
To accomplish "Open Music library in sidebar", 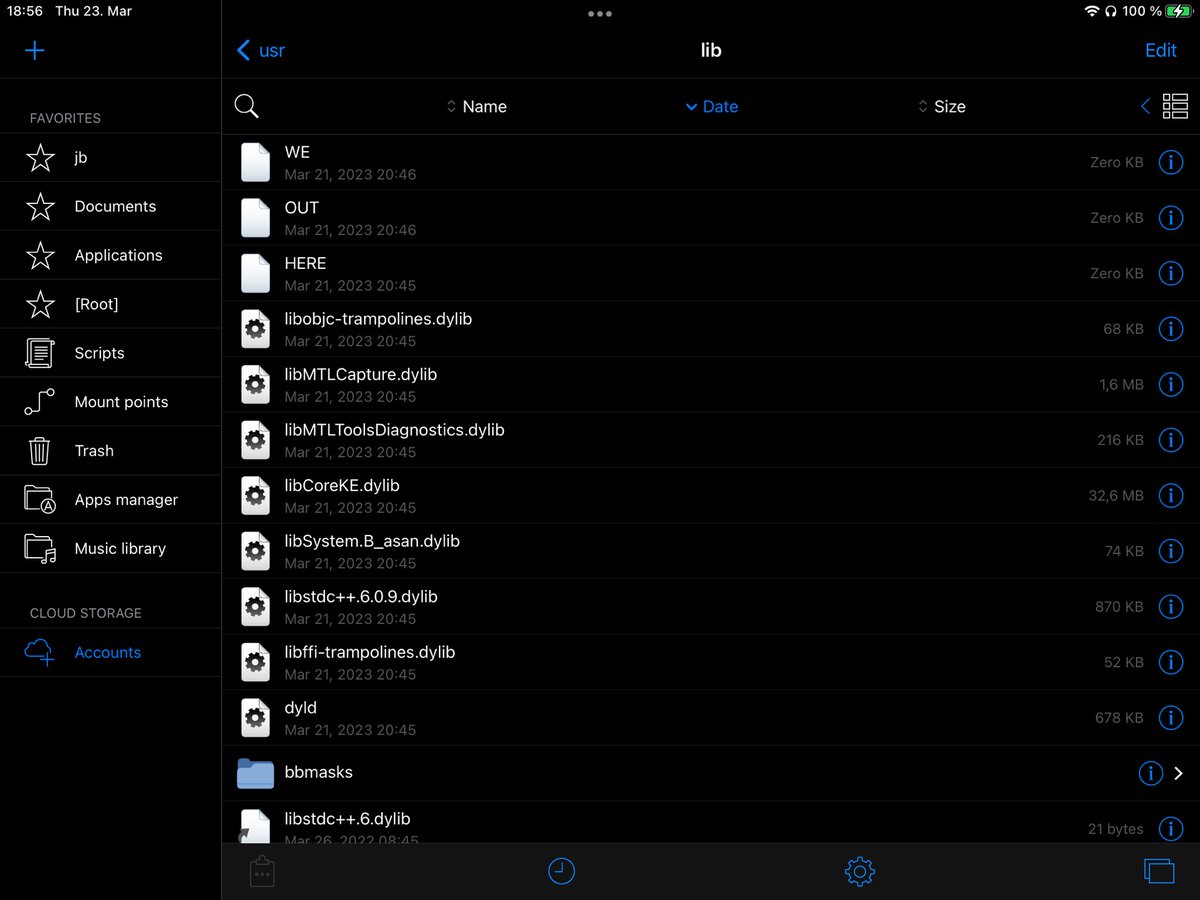I will pyautogui.click(x=110, y=549).
